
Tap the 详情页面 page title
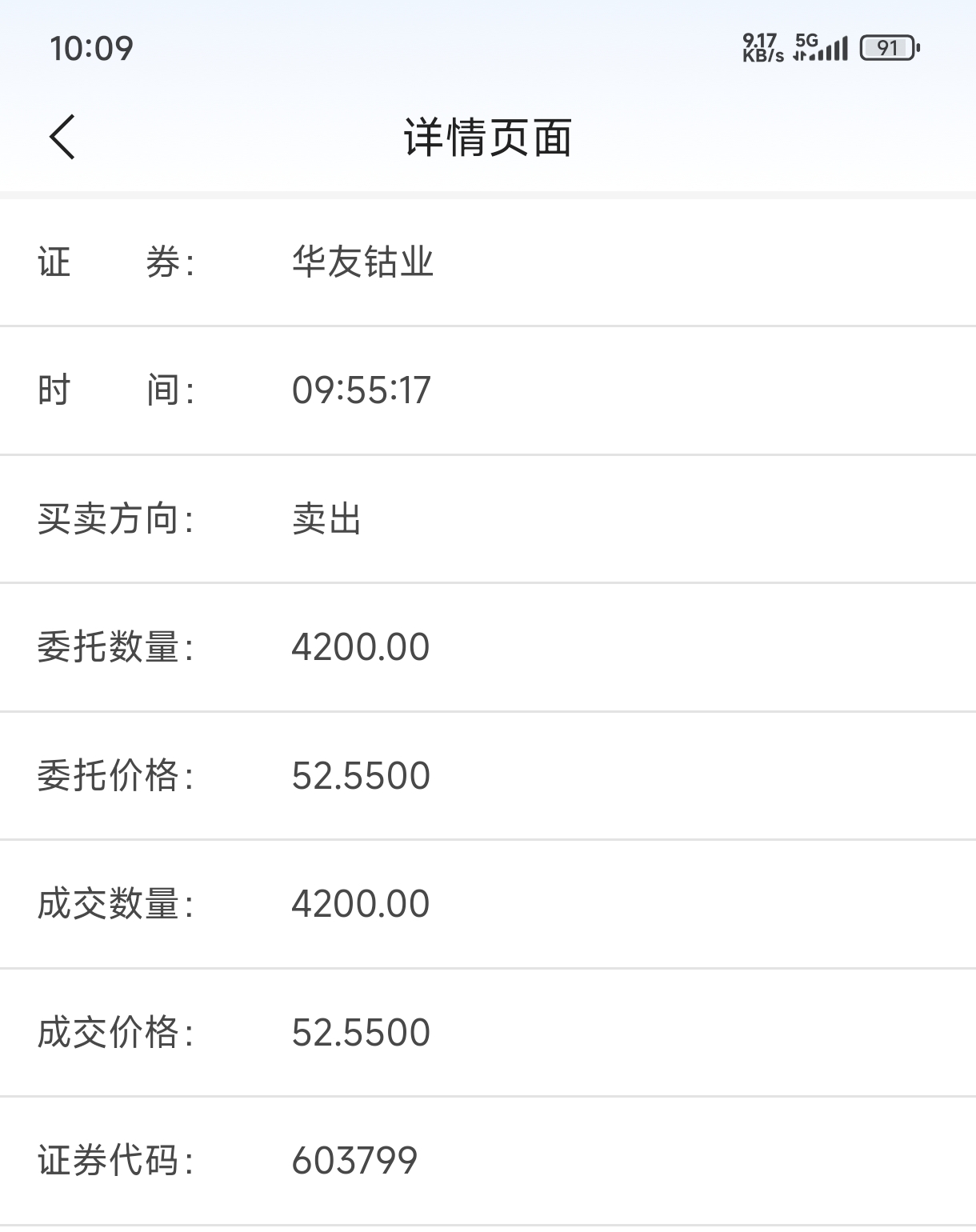[488, 138]
